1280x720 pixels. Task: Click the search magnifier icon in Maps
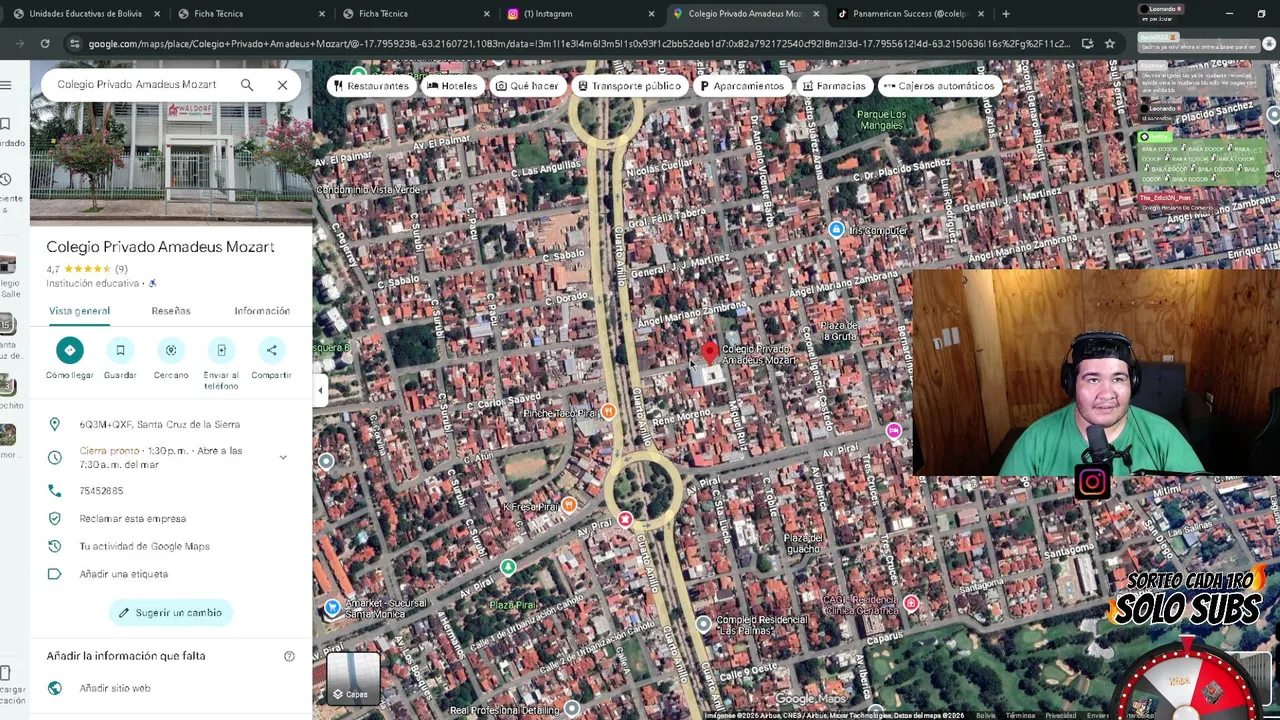click(x=246, y=85)
